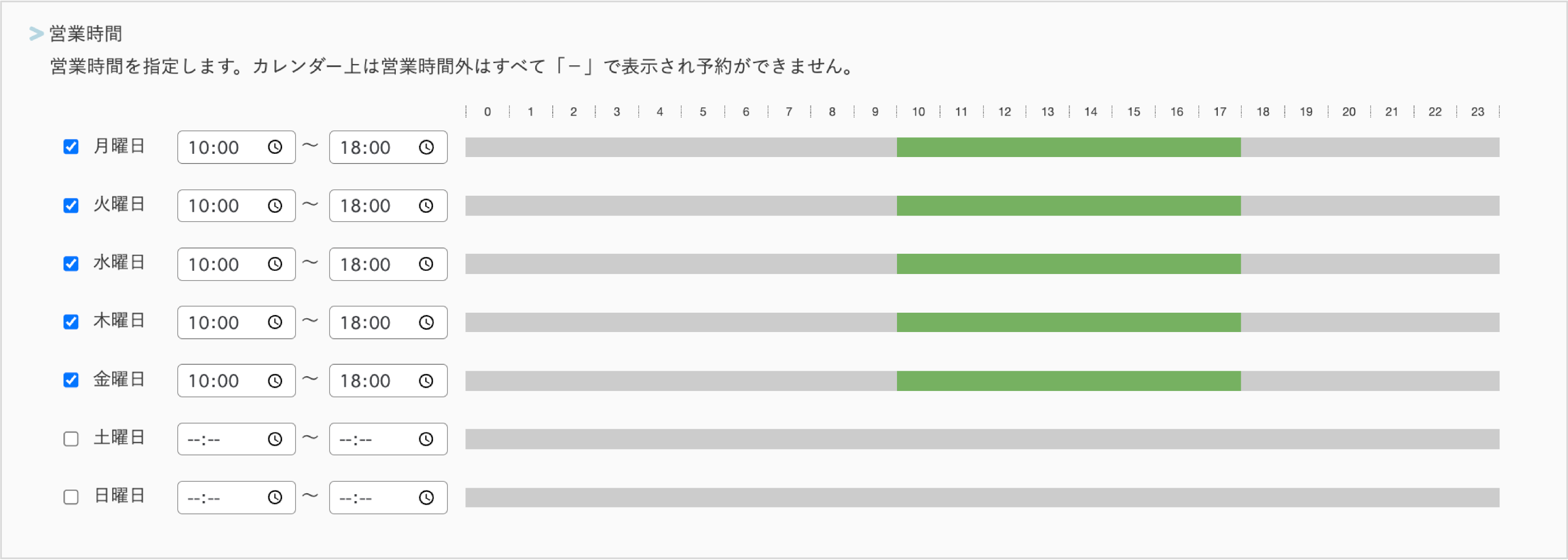Open the clock picker for Monday end time
The height and width of the screenshot is (560, 1568).
(427, 147)
